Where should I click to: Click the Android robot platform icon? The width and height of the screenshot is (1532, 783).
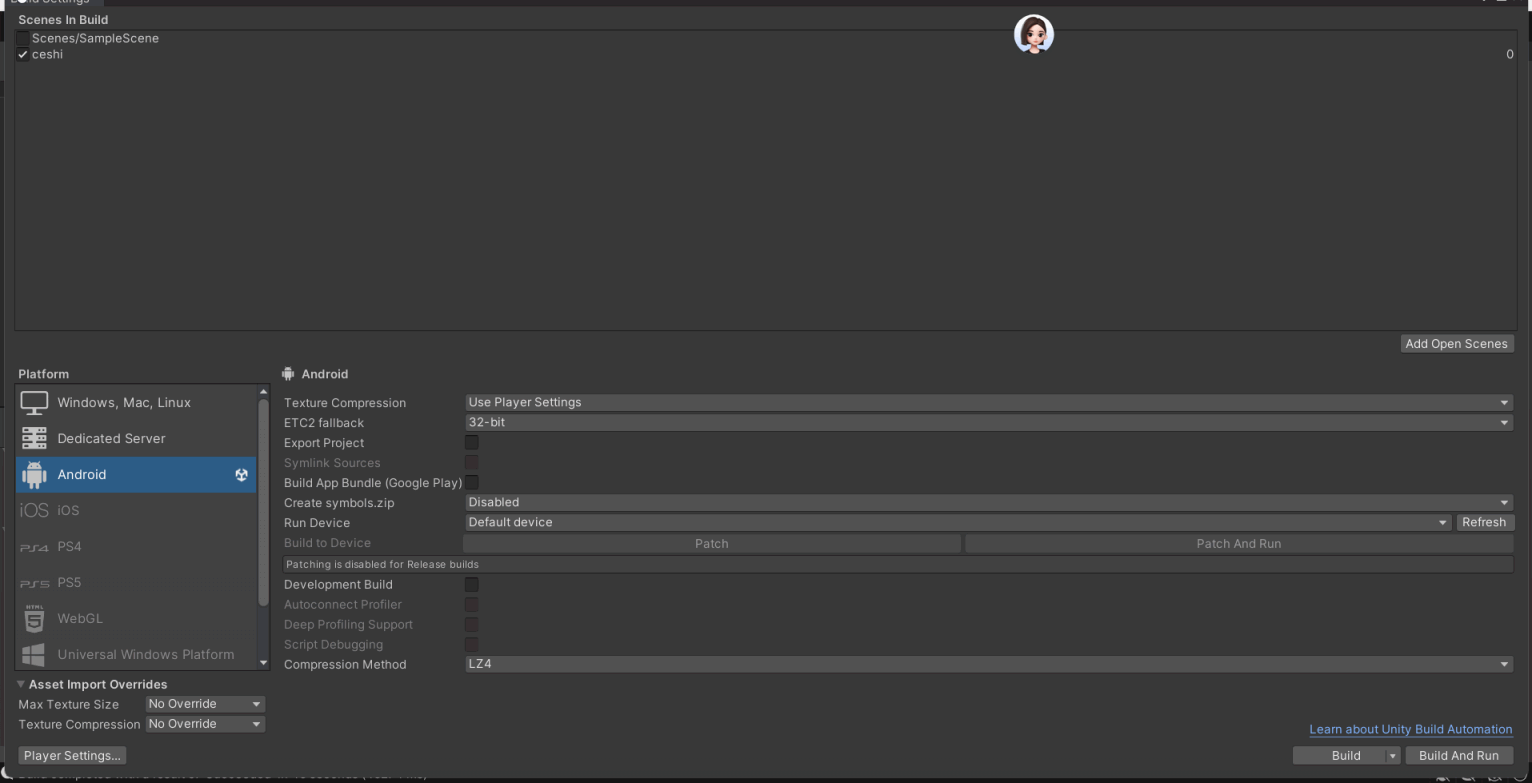(34, 475)
